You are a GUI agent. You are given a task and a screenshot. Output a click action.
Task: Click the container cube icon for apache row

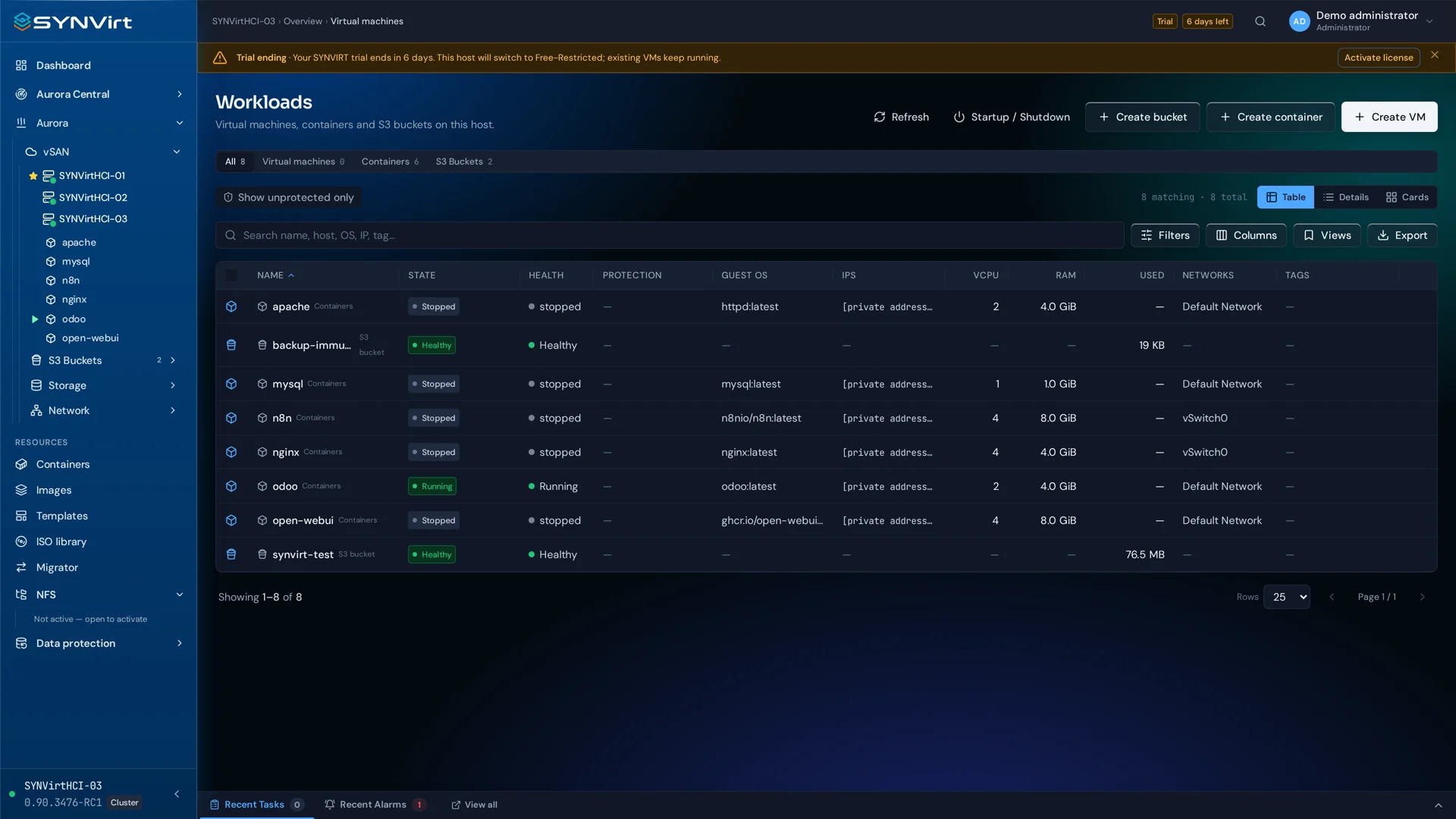[x=231, y=306]
